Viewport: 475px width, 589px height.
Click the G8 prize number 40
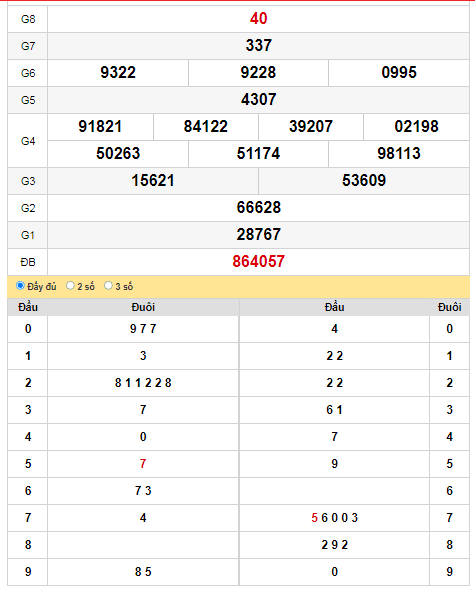pyautogui.click(x=258, y=18)
